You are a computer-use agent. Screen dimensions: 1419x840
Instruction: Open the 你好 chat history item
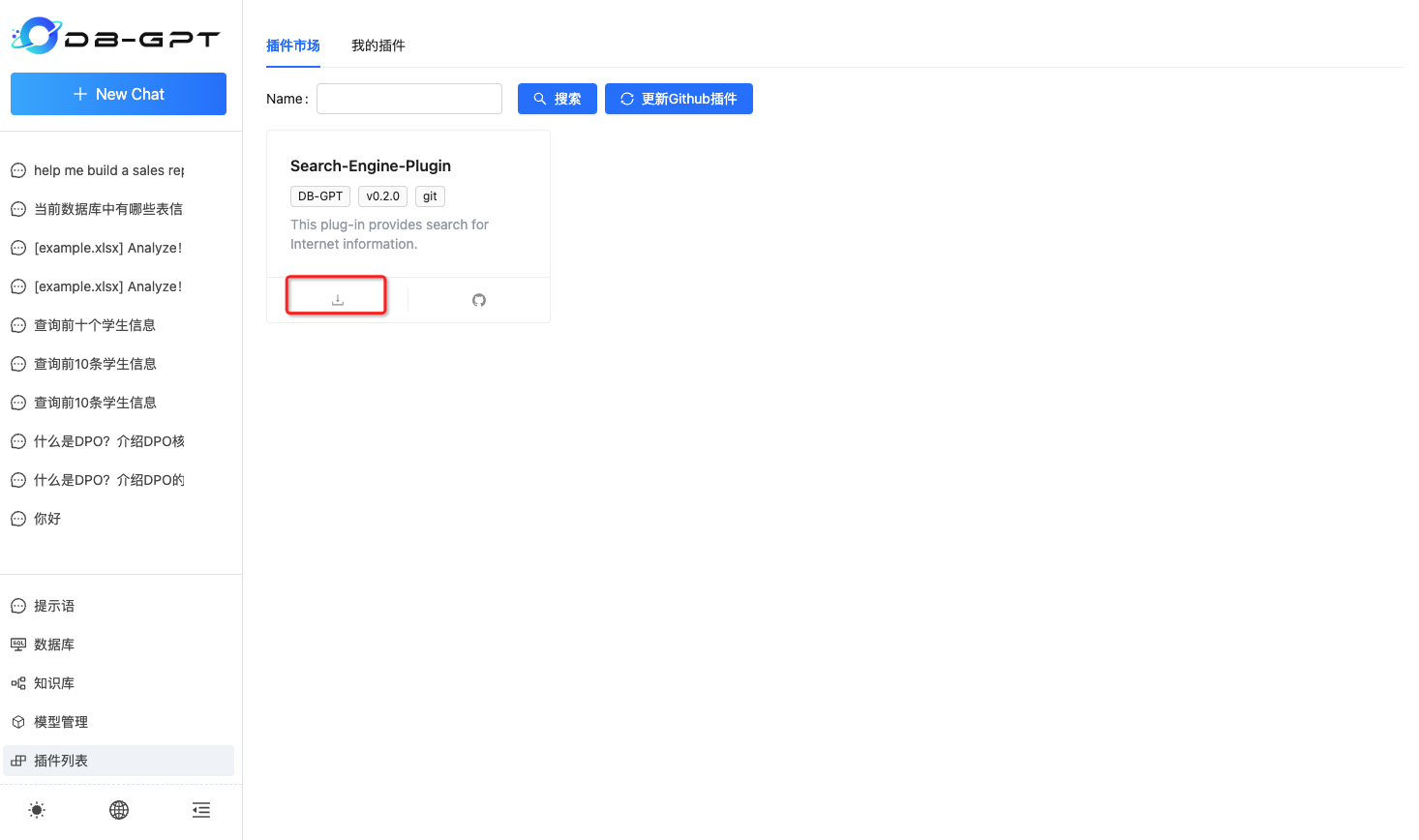point(49,518)
